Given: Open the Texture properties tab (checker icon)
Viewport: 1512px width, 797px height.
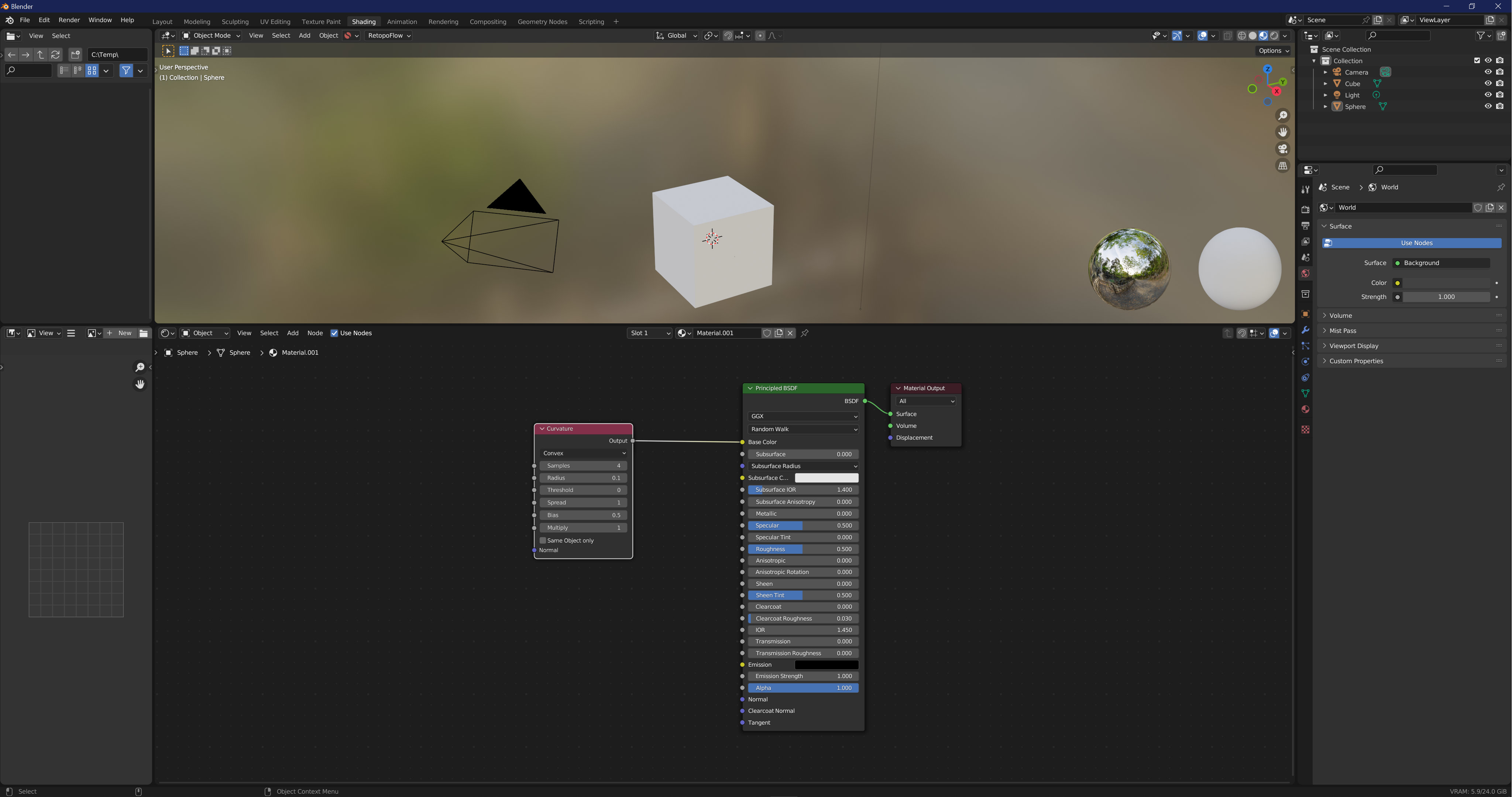Looking at the screenshot, I should [x=1305, y=430].
